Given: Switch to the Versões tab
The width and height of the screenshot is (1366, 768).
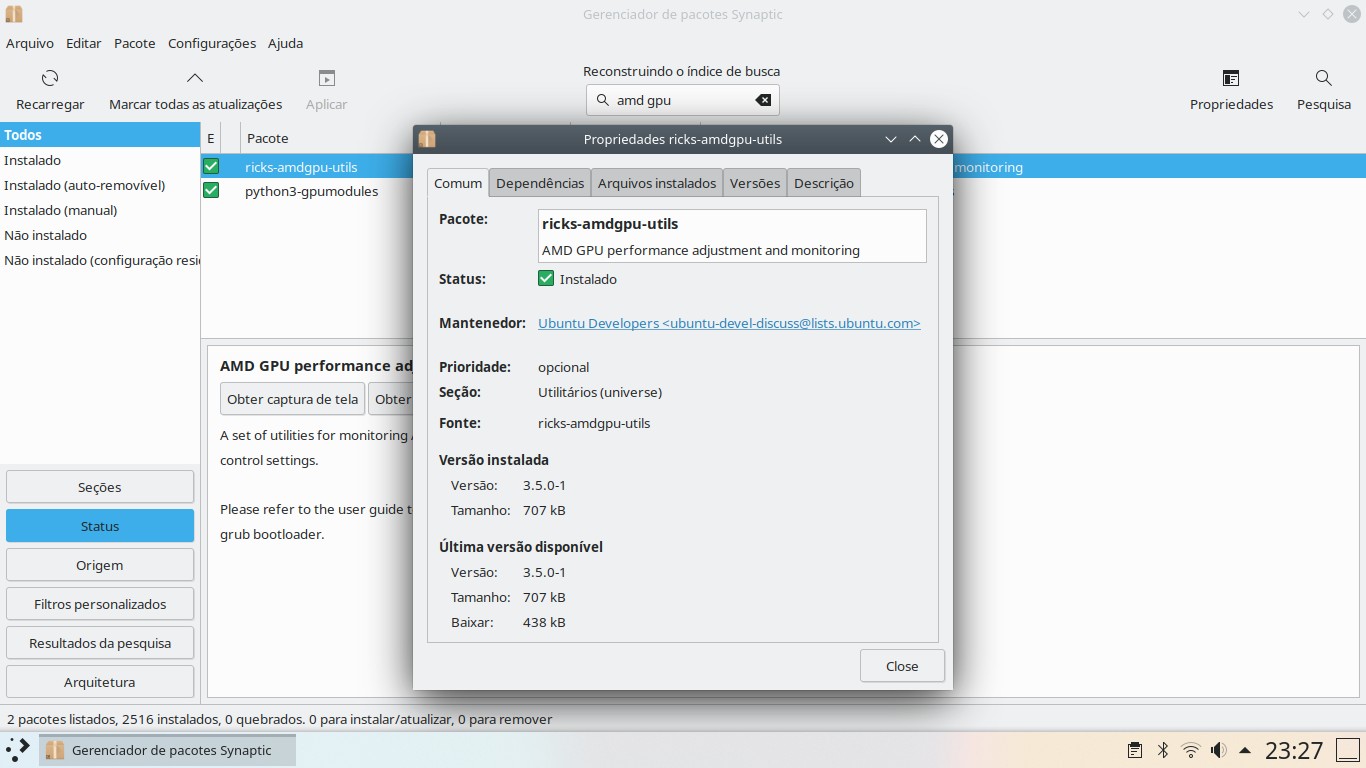Looking at the screenshot, I should [755, 183].
